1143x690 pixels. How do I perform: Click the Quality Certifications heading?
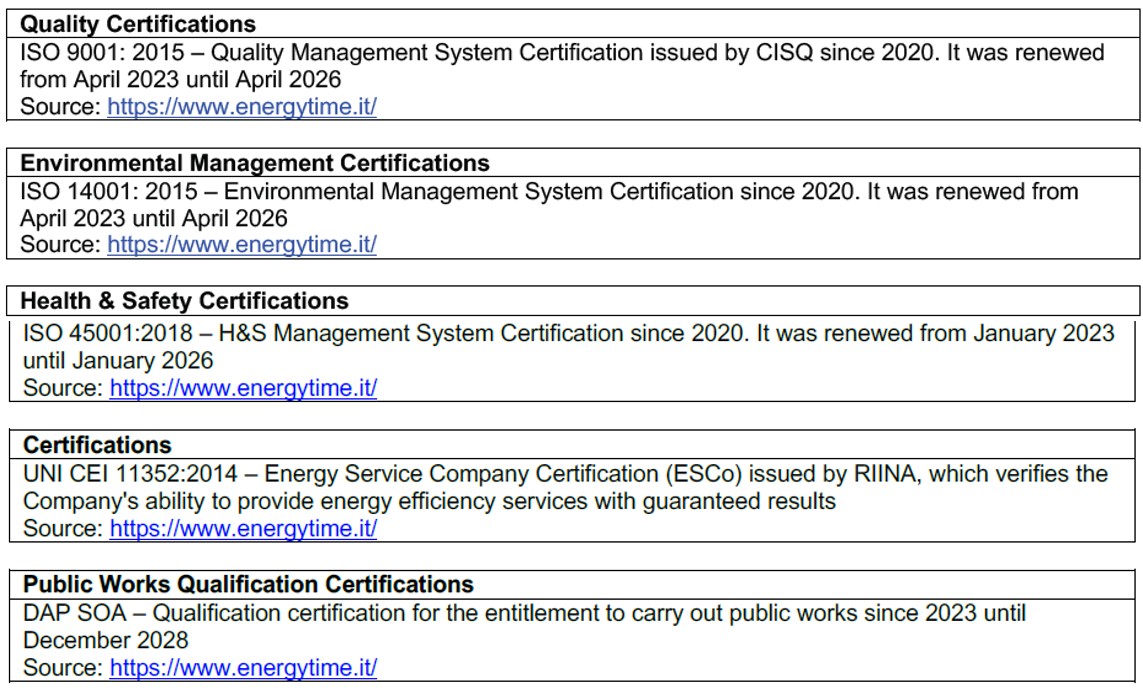138,24
